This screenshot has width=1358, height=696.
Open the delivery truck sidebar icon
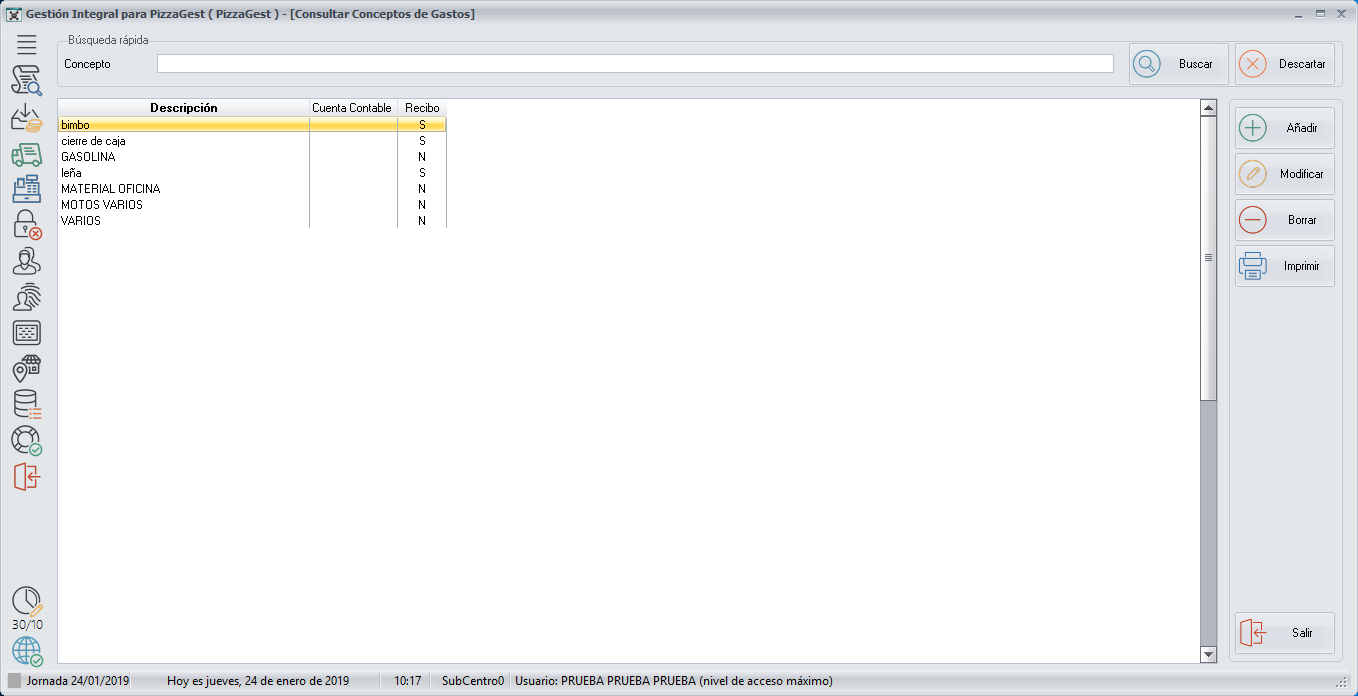27,154
